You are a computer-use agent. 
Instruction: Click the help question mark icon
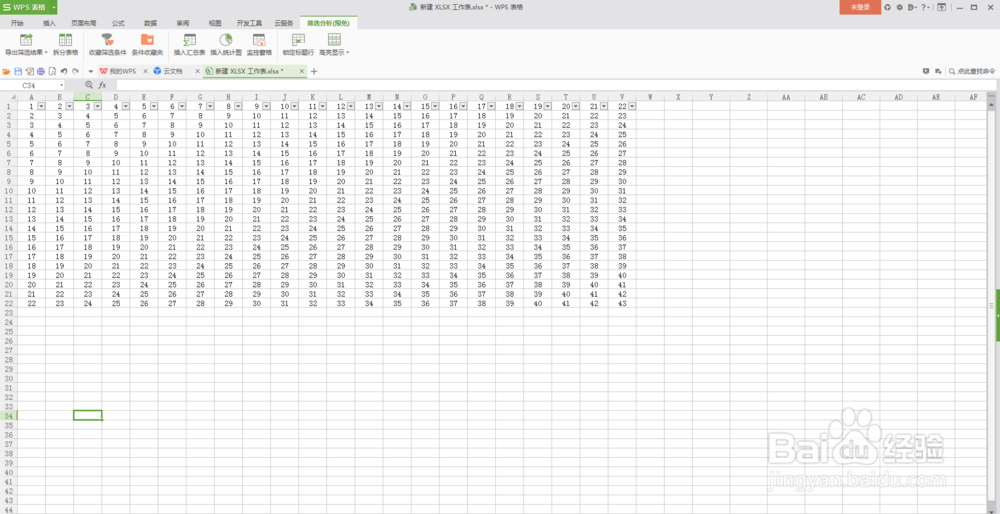[923, 7]
